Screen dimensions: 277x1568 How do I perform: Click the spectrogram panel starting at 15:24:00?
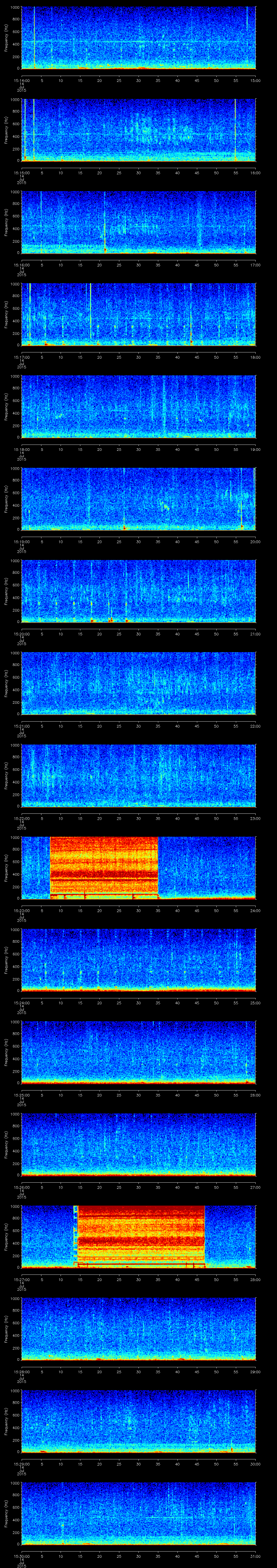coord(139,960)
